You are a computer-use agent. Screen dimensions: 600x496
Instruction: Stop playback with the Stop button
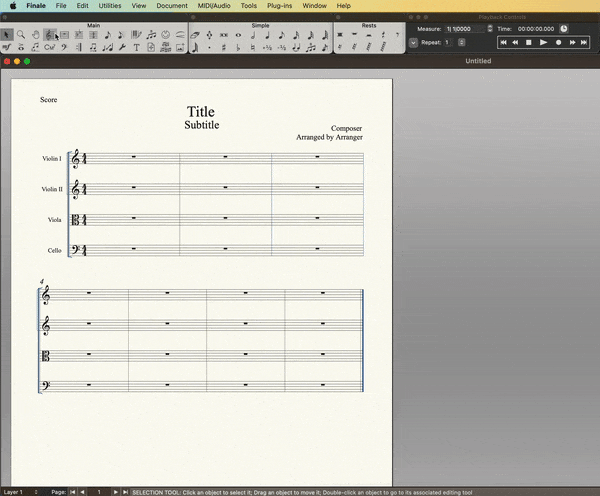click(x=529, y=43)
